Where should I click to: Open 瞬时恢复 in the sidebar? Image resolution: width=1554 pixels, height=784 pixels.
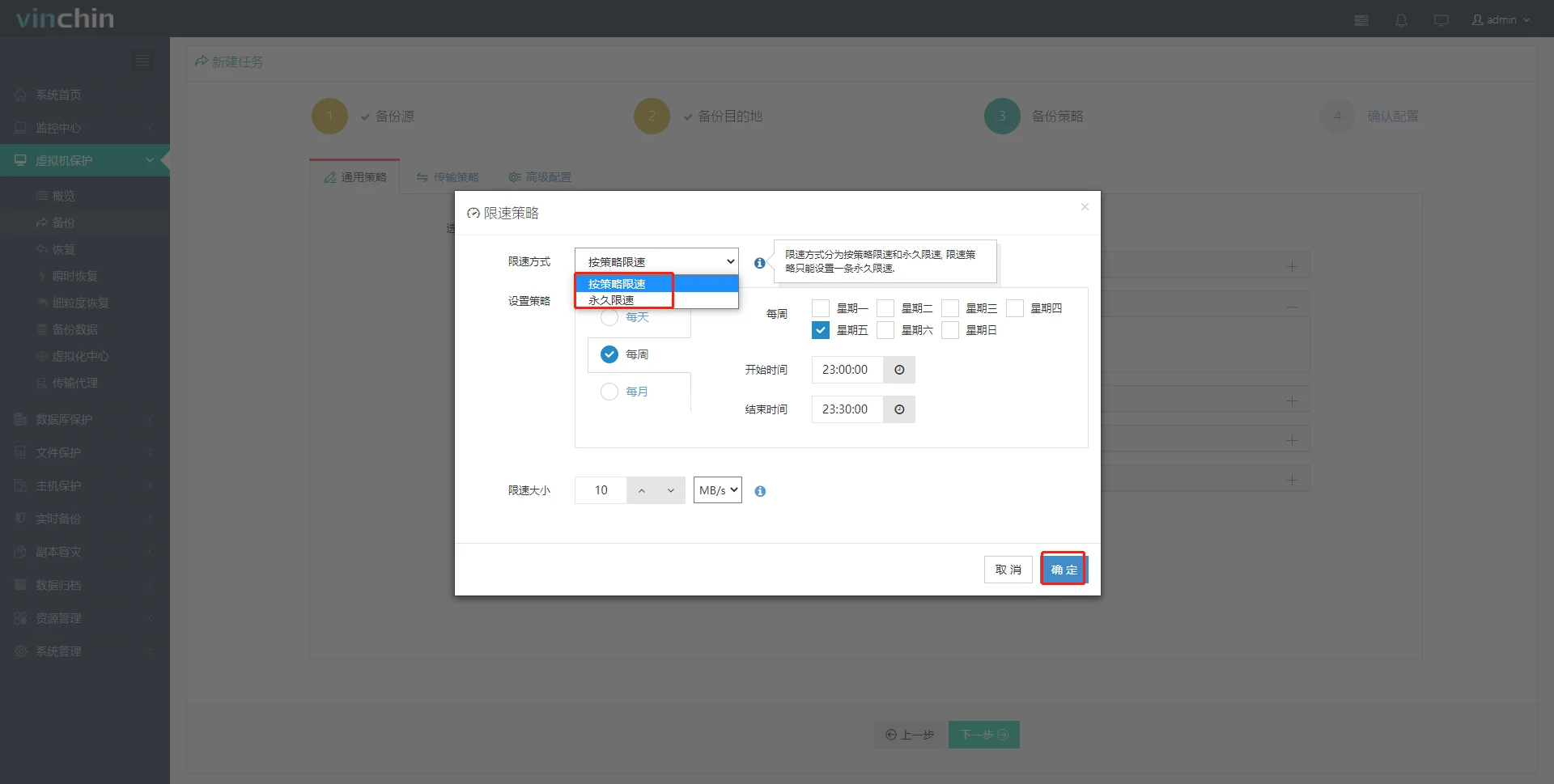[74, 275]
